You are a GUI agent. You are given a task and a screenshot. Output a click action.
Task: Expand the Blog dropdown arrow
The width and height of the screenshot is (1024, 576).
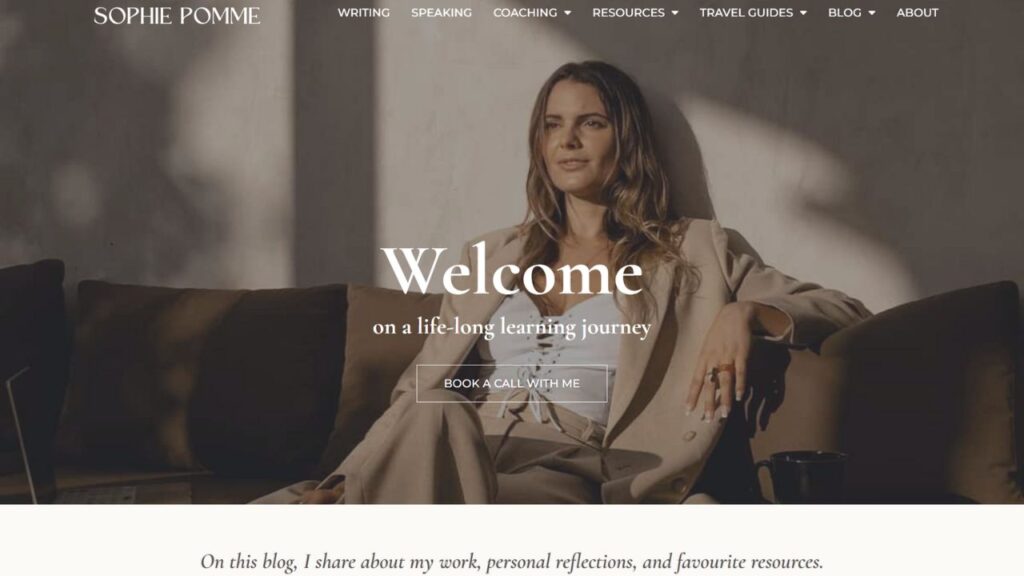872,13
